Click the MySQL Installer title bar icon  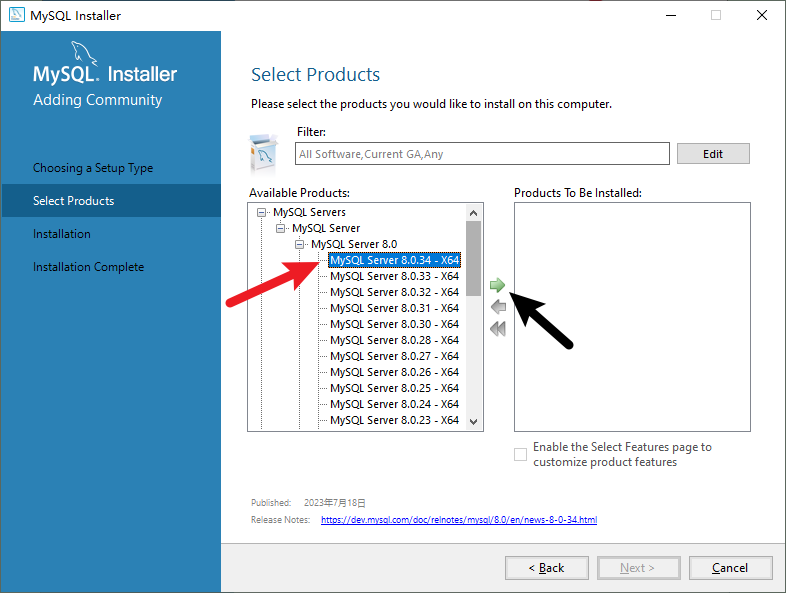pos(17,15)
